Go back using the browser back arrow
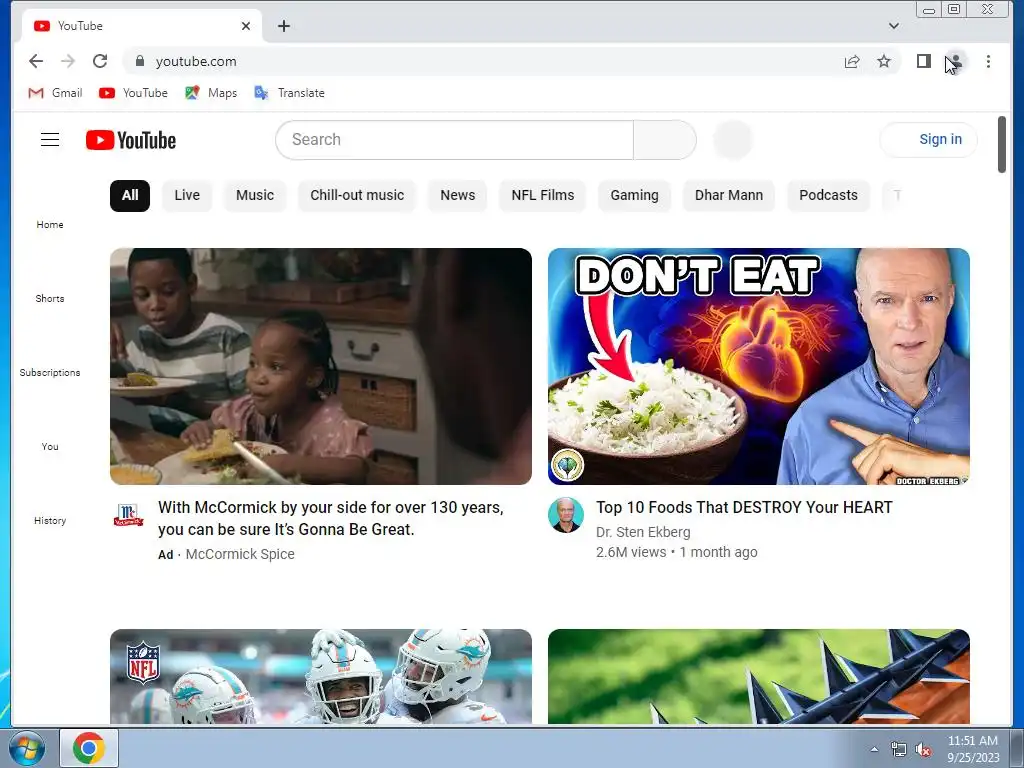This screenshot has width=1024, height=768. [36, 61]
